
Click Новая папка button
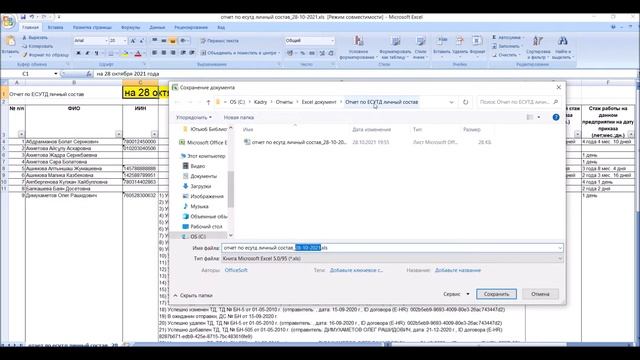tap(239, 118)
